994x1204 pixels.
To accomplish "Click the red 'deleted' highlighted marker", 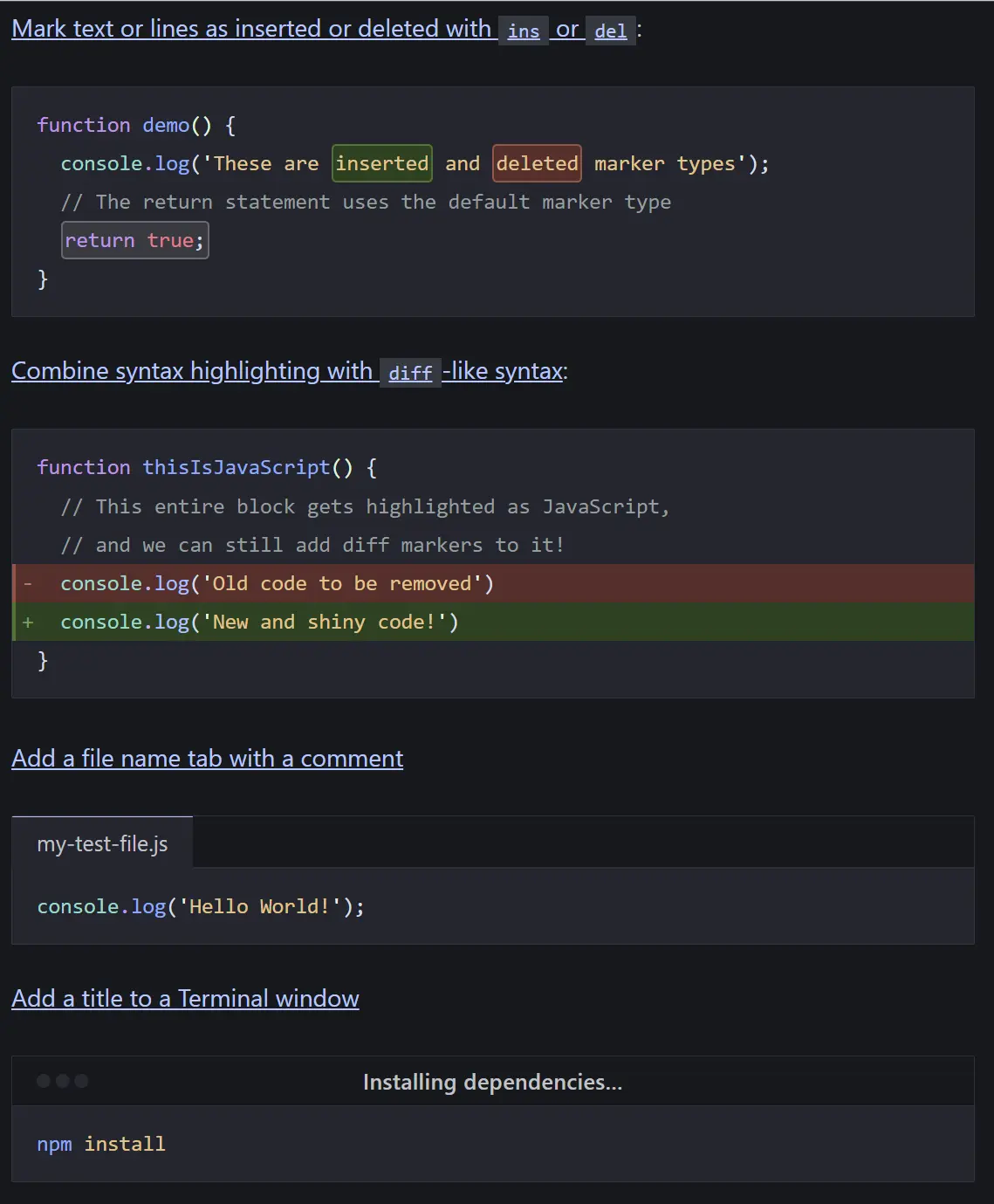I will point(537,163).
